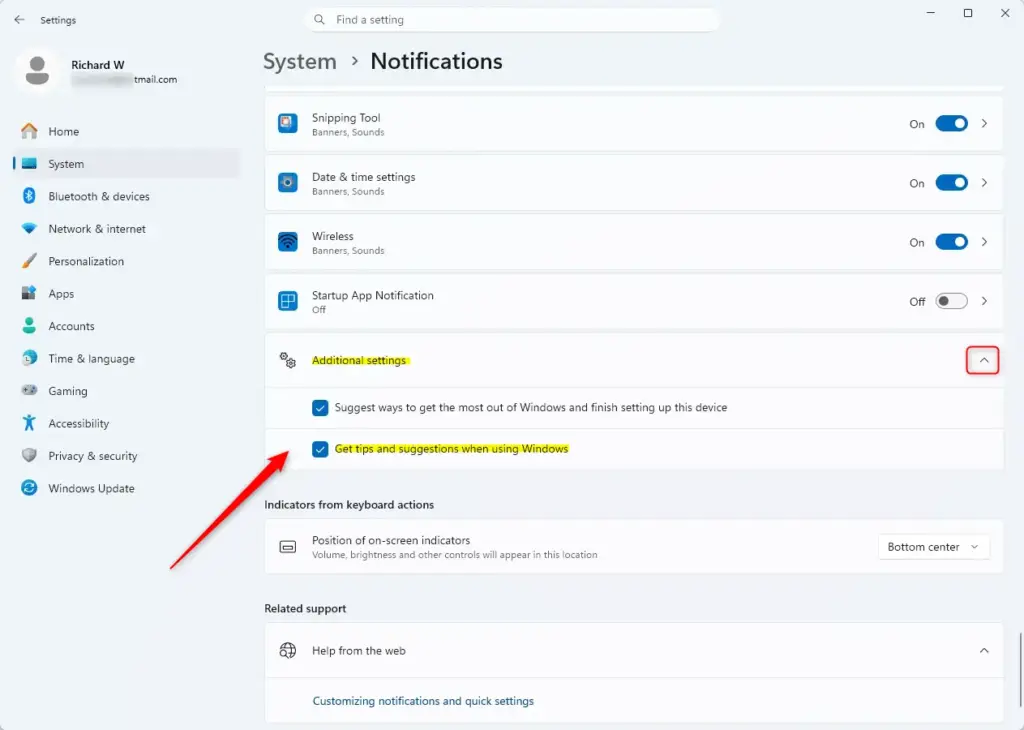Click the Gaming sidebar entry
The image size is (1024, 730).
coord(126,390)
